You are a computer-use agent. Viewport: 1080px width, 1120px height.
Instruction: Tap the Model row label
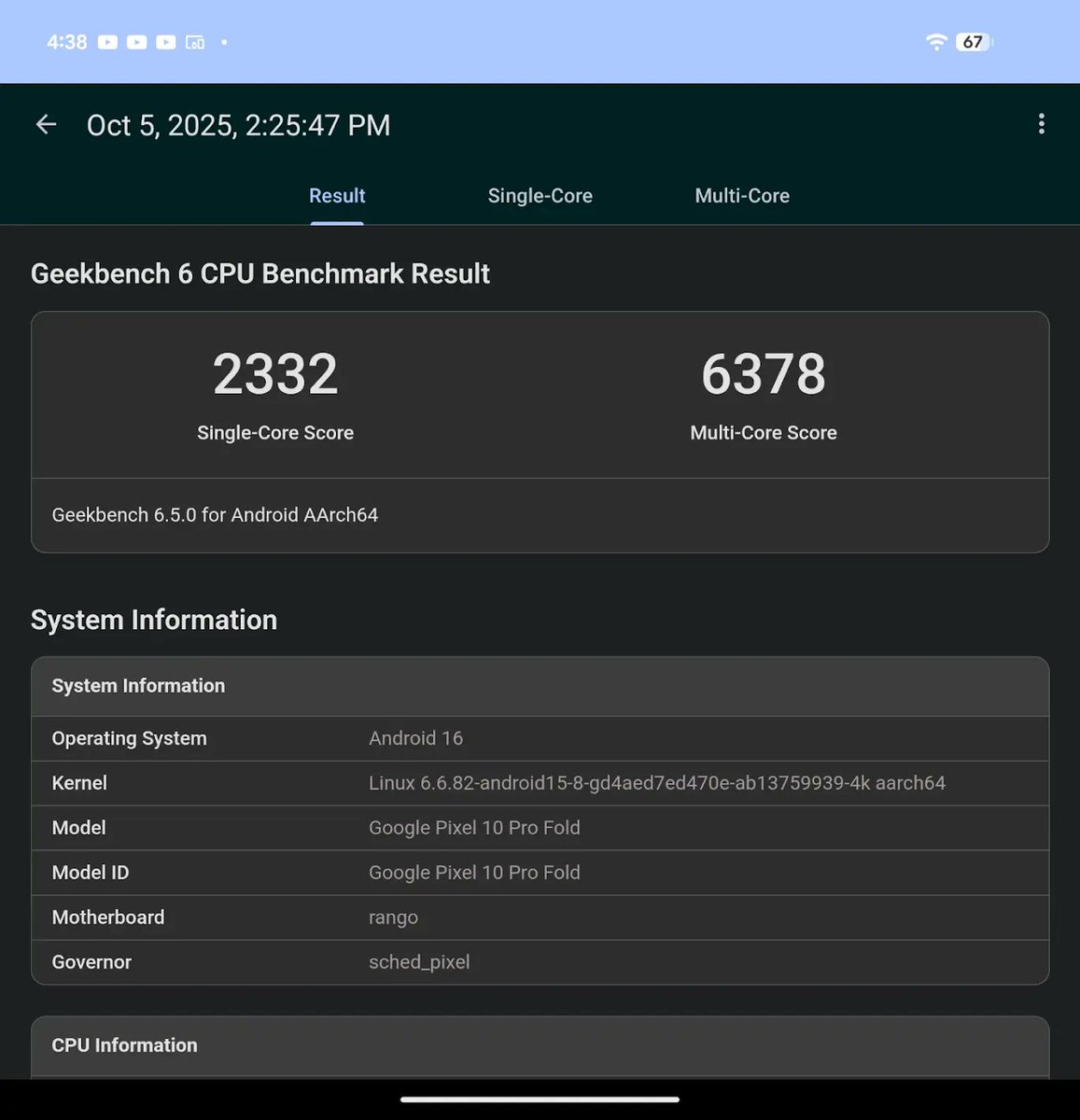[78, 828]
